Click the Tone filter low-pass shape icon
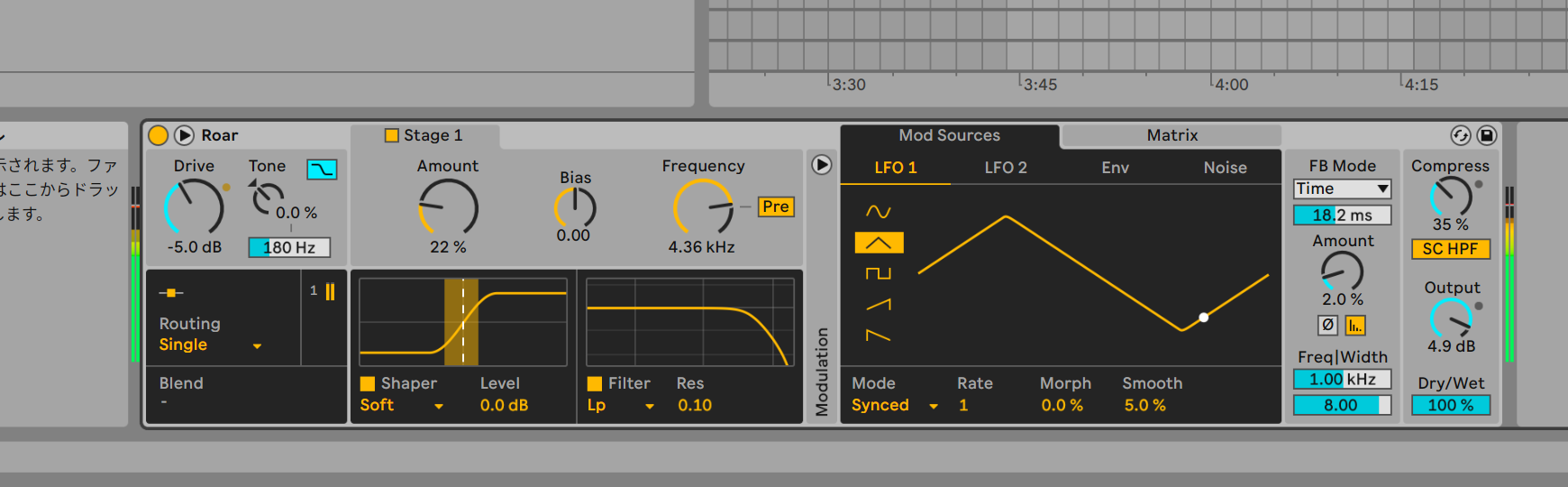The image size is (1568, 487). 322,169
